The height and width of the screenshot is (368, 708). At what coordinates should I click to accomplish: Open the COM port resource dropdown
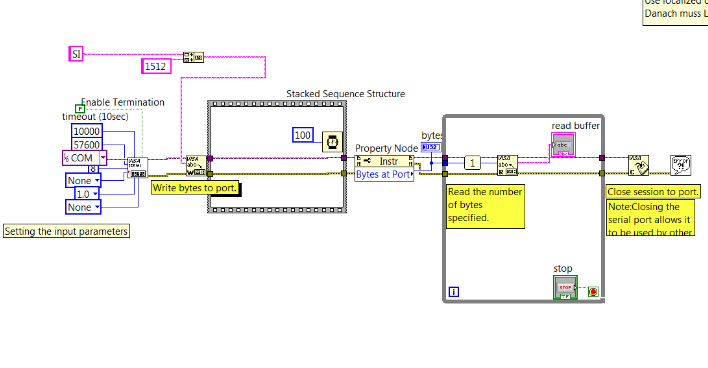(103, 158)
